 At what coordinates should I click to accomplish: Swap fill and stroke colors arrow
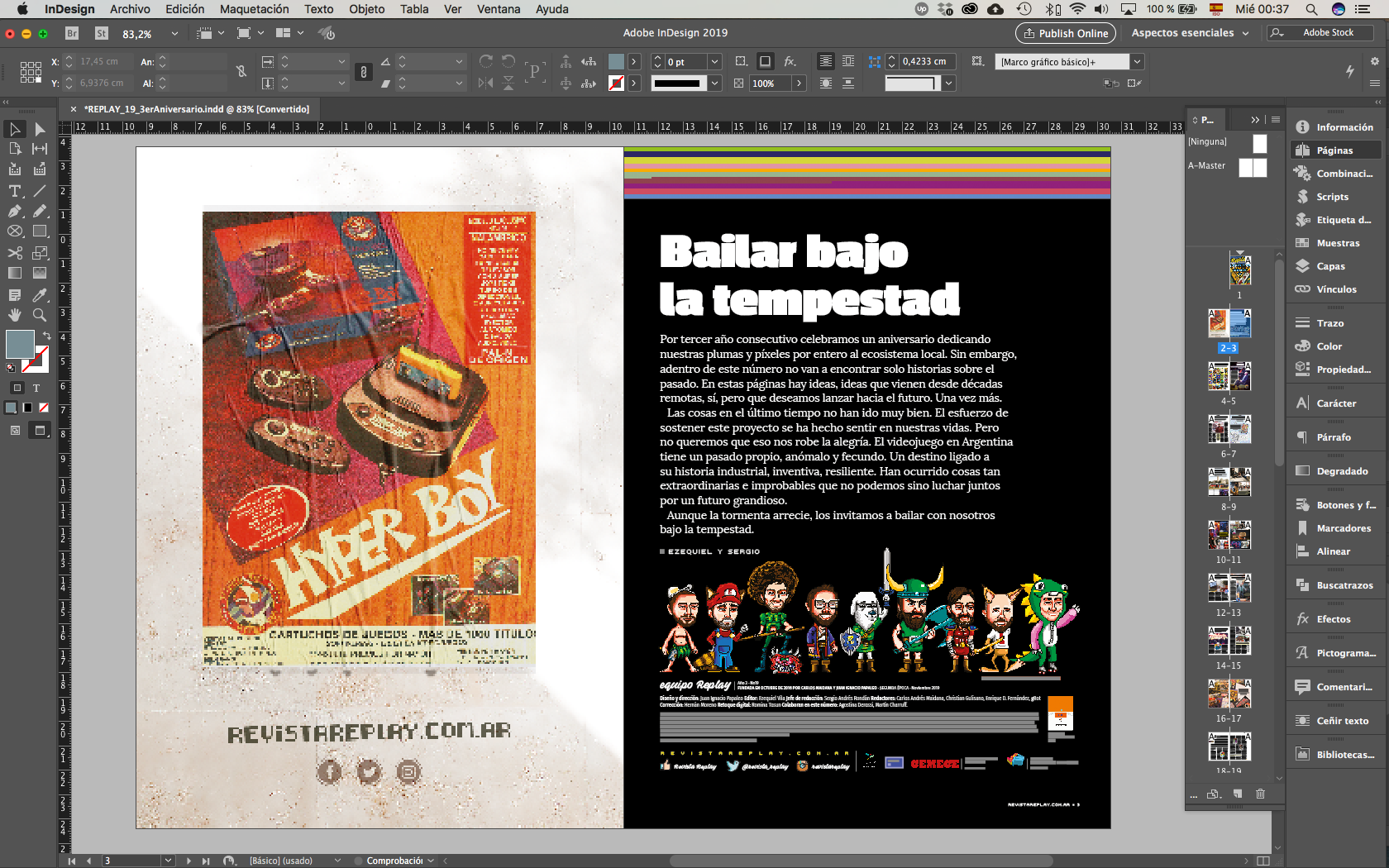point(47,336)
